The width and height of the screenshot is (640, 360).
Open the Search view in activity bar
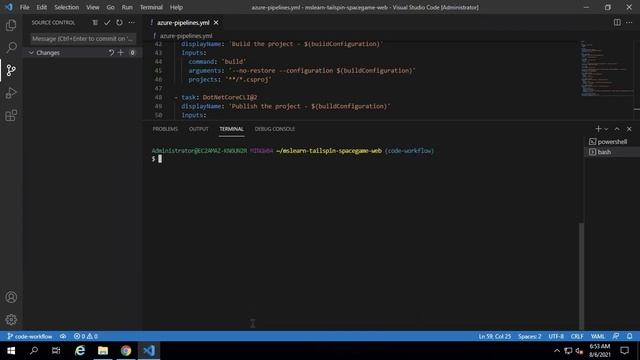tap(11, 47)
